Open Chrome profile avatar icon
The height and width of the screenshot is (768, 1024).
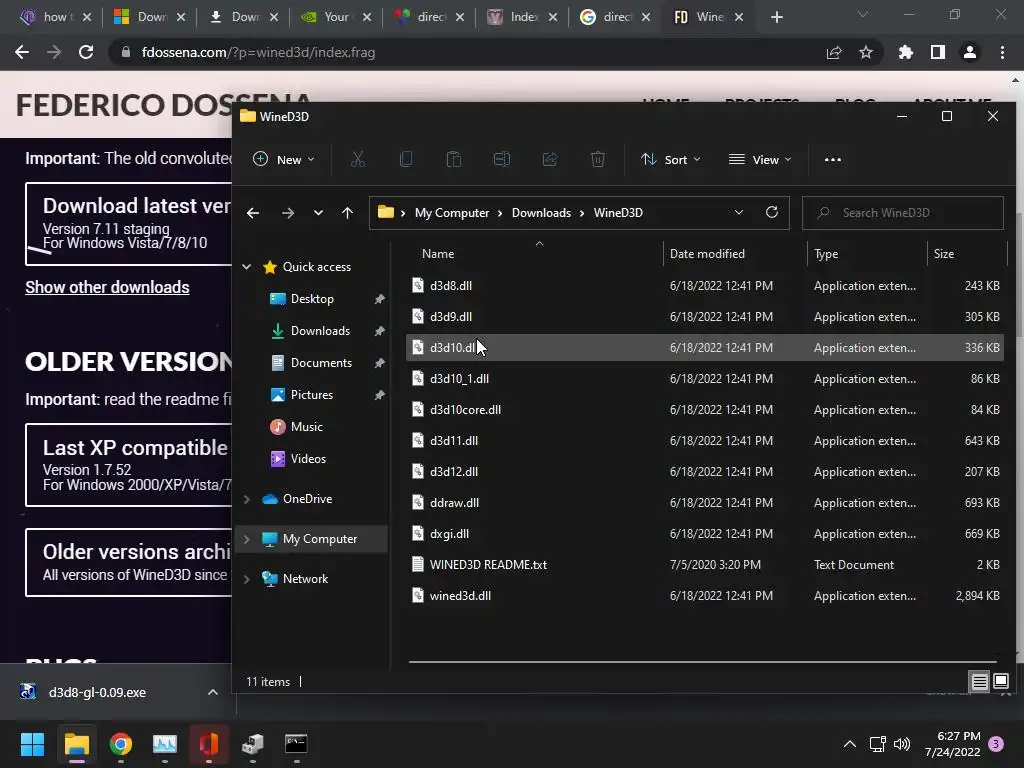click(x=970, y=52)
